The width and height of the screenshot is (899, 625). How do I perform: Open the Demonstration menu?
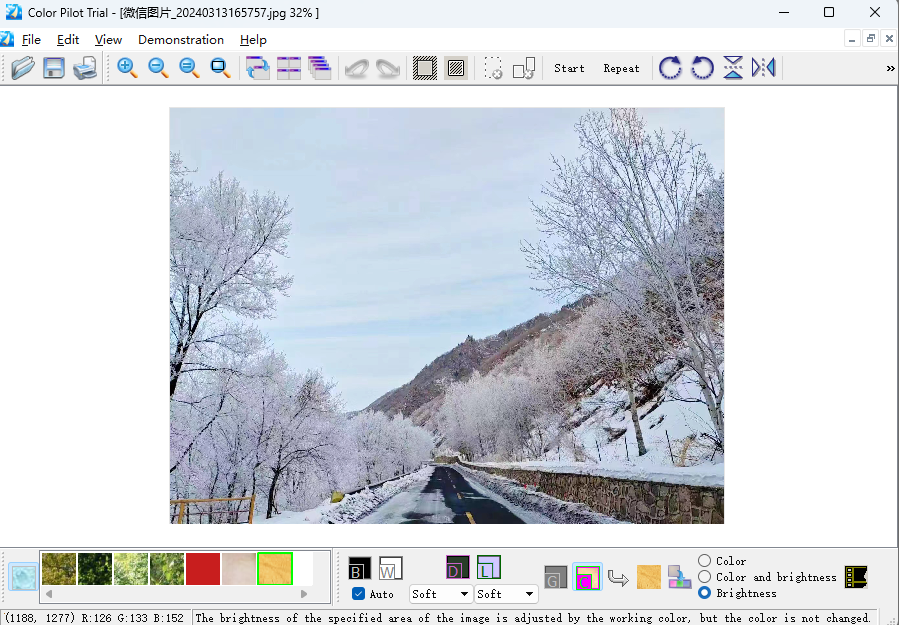pyautogui.click(x=181, y=40)
